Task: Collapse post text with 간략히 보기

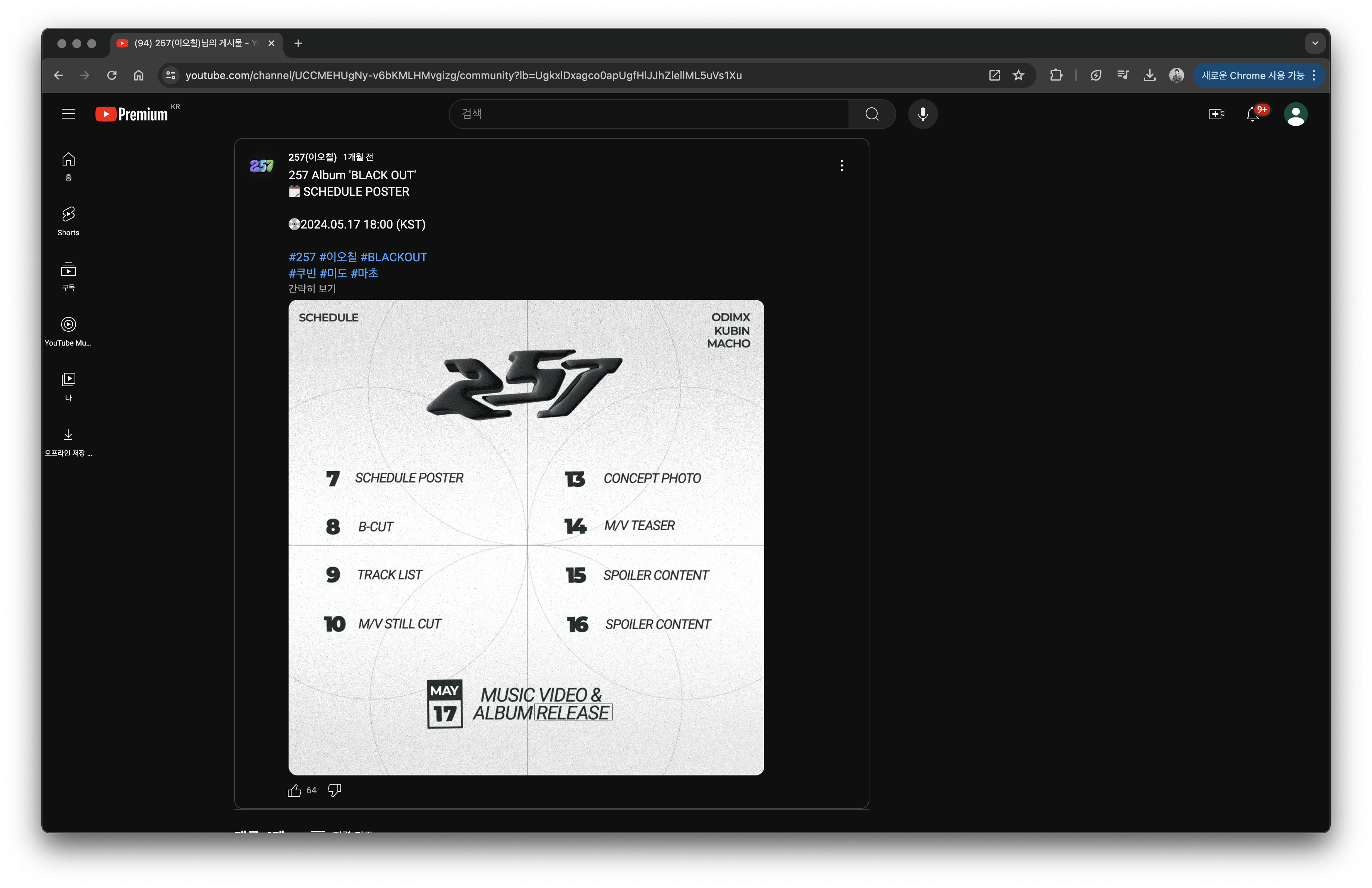Action: (x=312, y=289)
